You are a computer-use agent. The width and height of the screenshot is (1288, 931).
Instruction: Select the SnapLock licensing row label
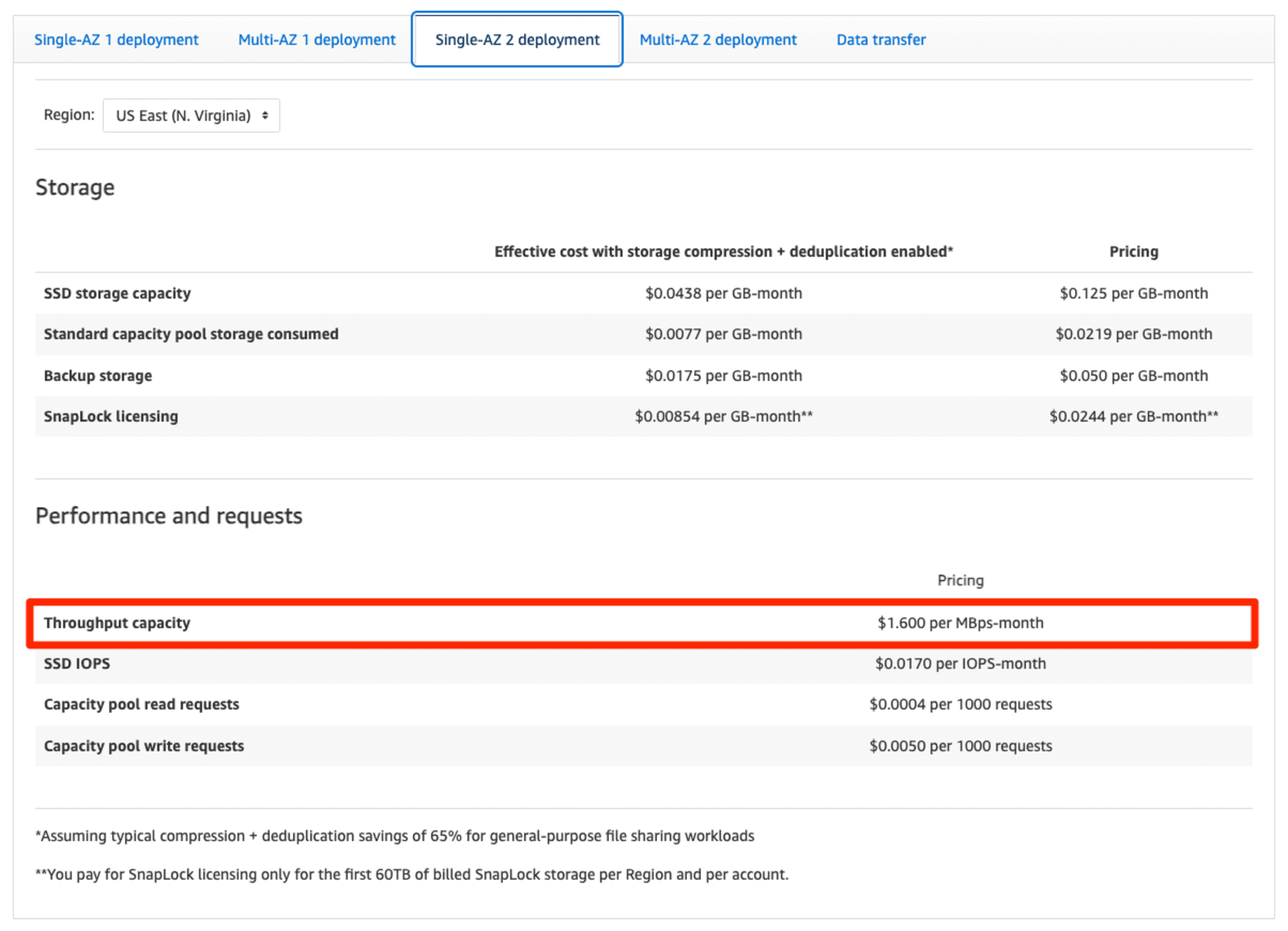111,416
